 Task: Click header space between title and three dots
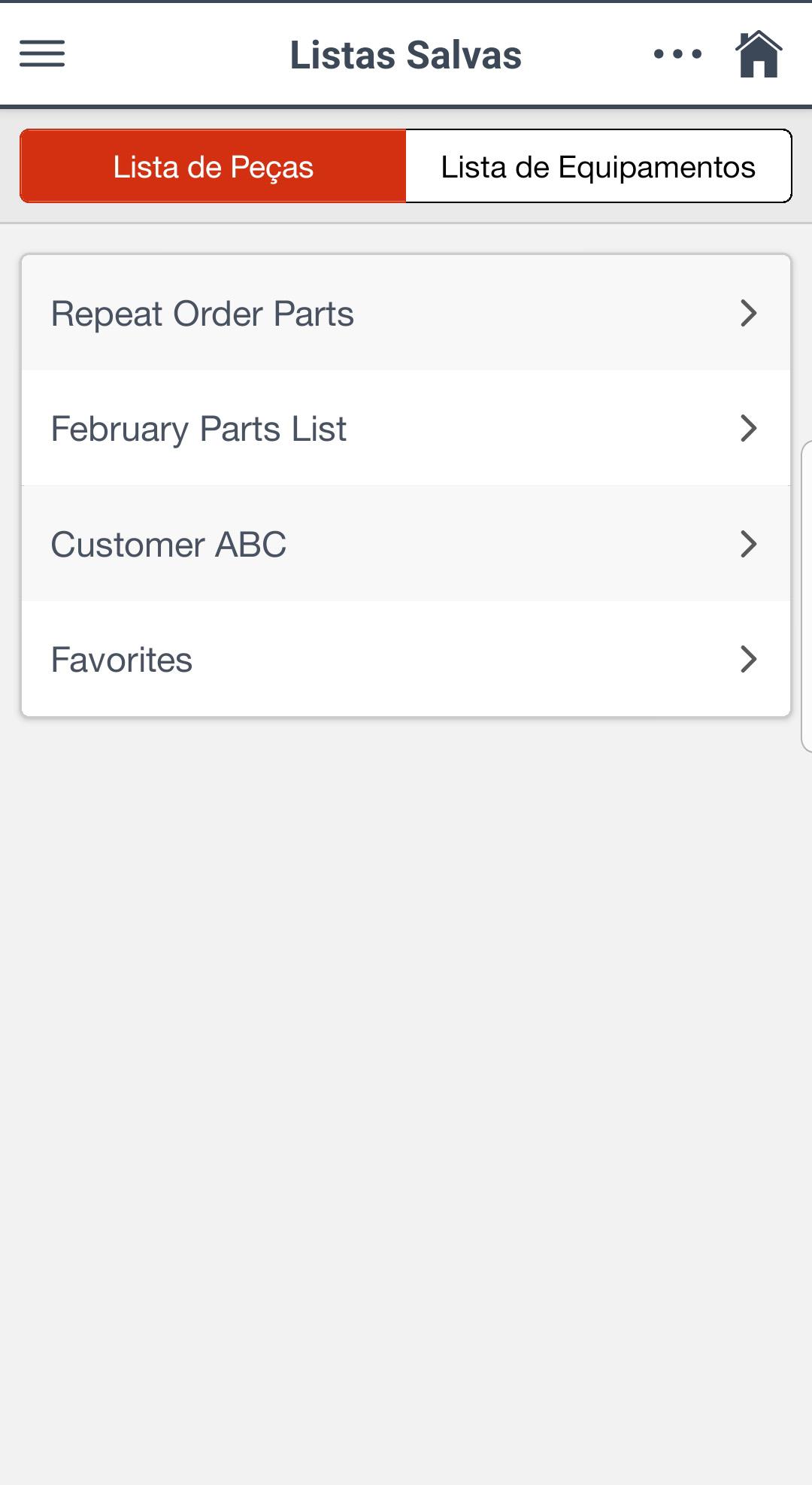pyautogui.click(x=586, y=54)
